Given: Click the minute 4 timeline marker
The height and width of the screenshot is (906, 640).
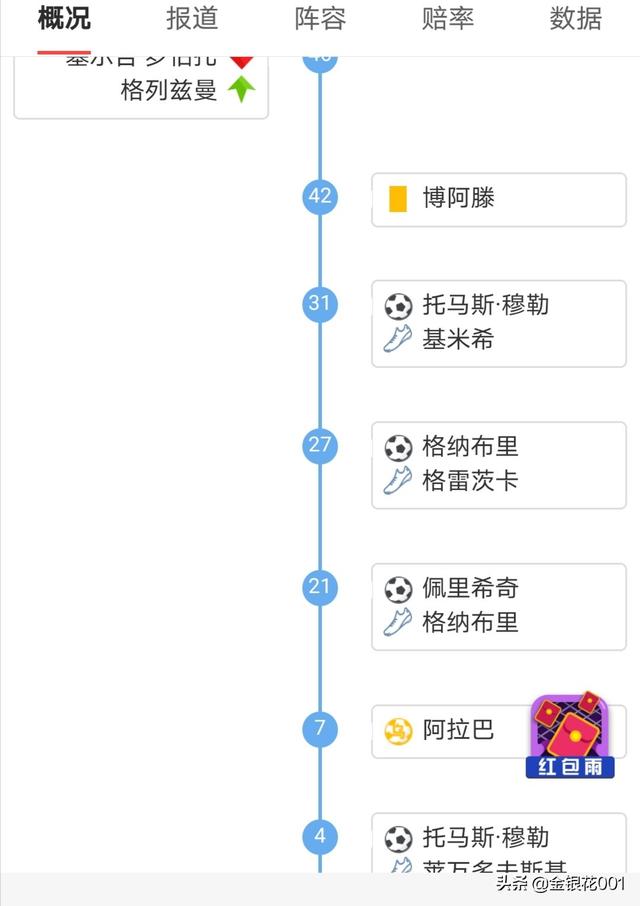Looking at the screenshot, I should (x=320, y=836).
